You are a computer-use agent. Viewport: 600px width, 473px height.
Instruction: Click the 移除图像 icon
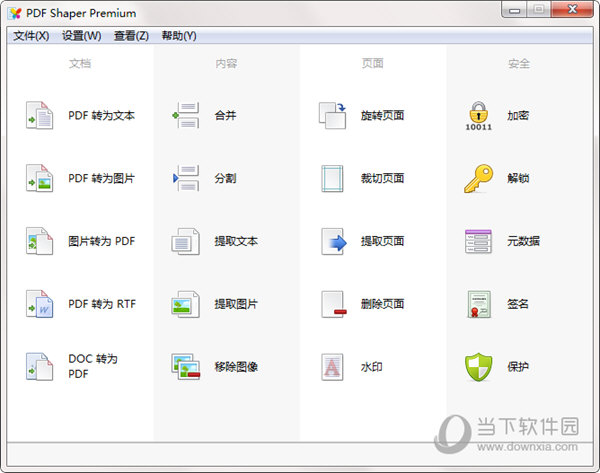[x=186, y=367]
